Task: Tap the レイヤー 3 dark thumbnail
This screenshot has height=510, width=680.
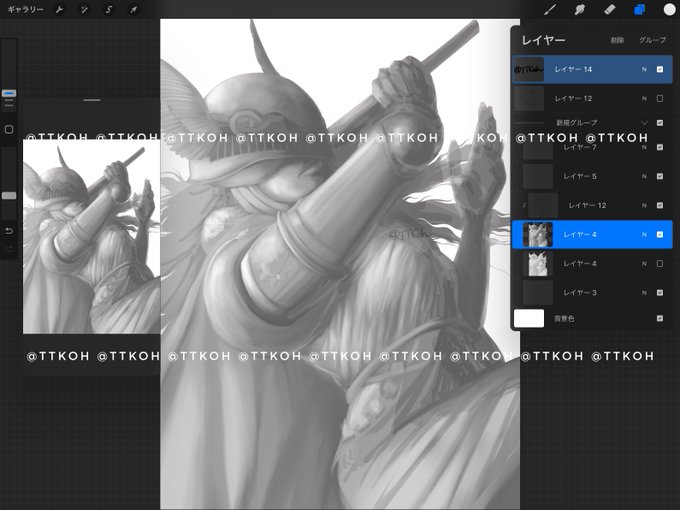Action: click(x=538, y=293)
